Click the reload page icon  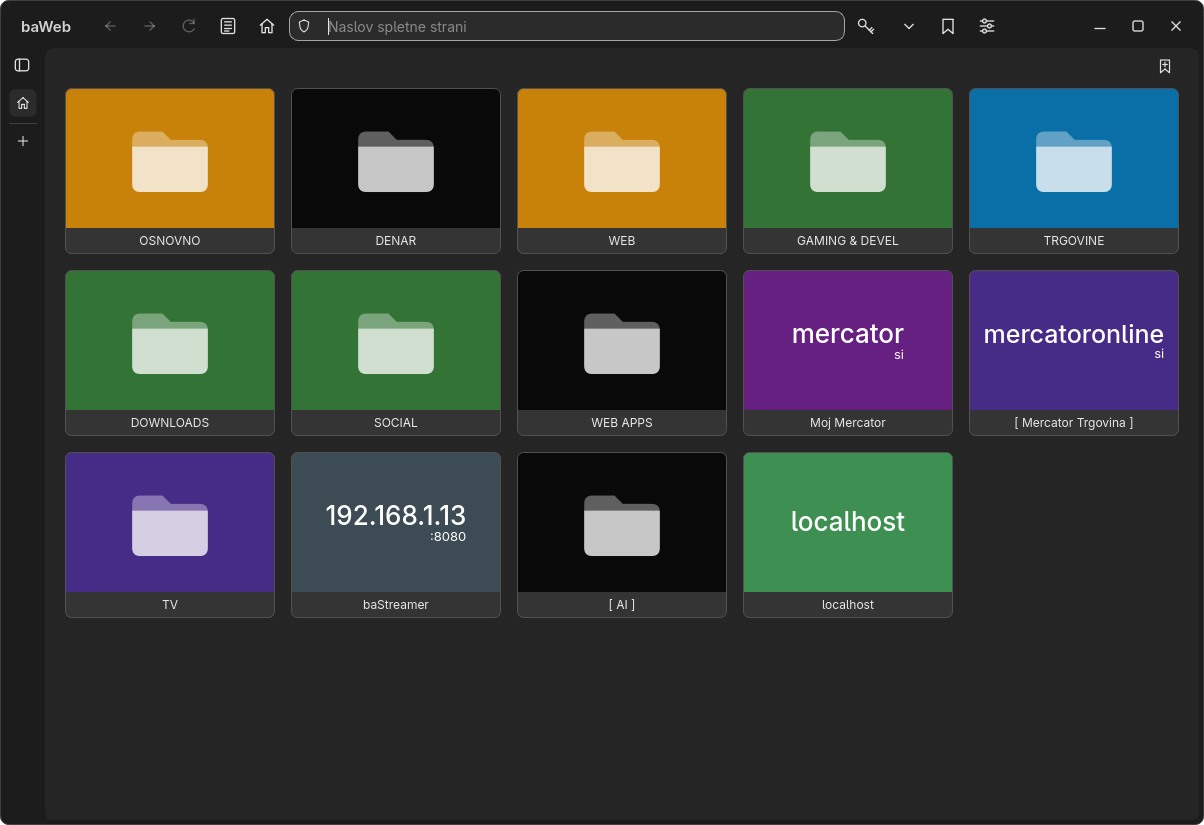[189, 26]
